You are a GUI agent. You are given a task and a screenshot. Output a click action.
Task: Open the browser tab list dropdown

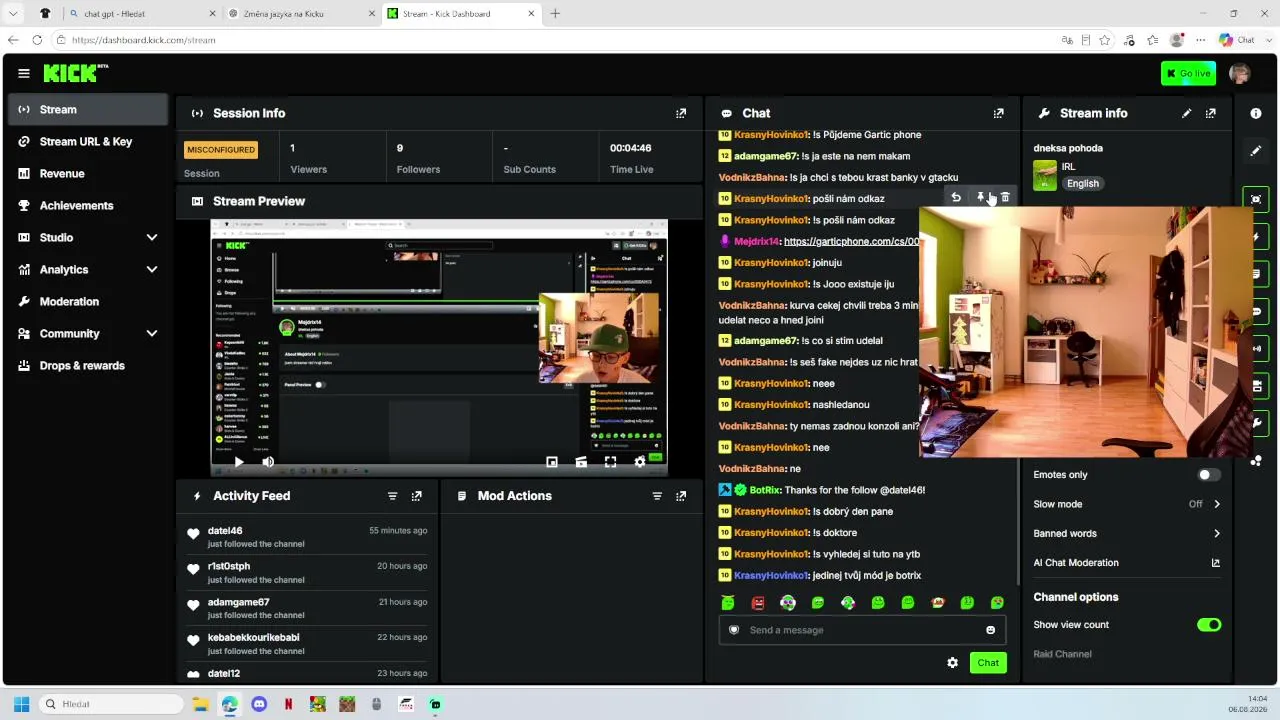(13, 14)
